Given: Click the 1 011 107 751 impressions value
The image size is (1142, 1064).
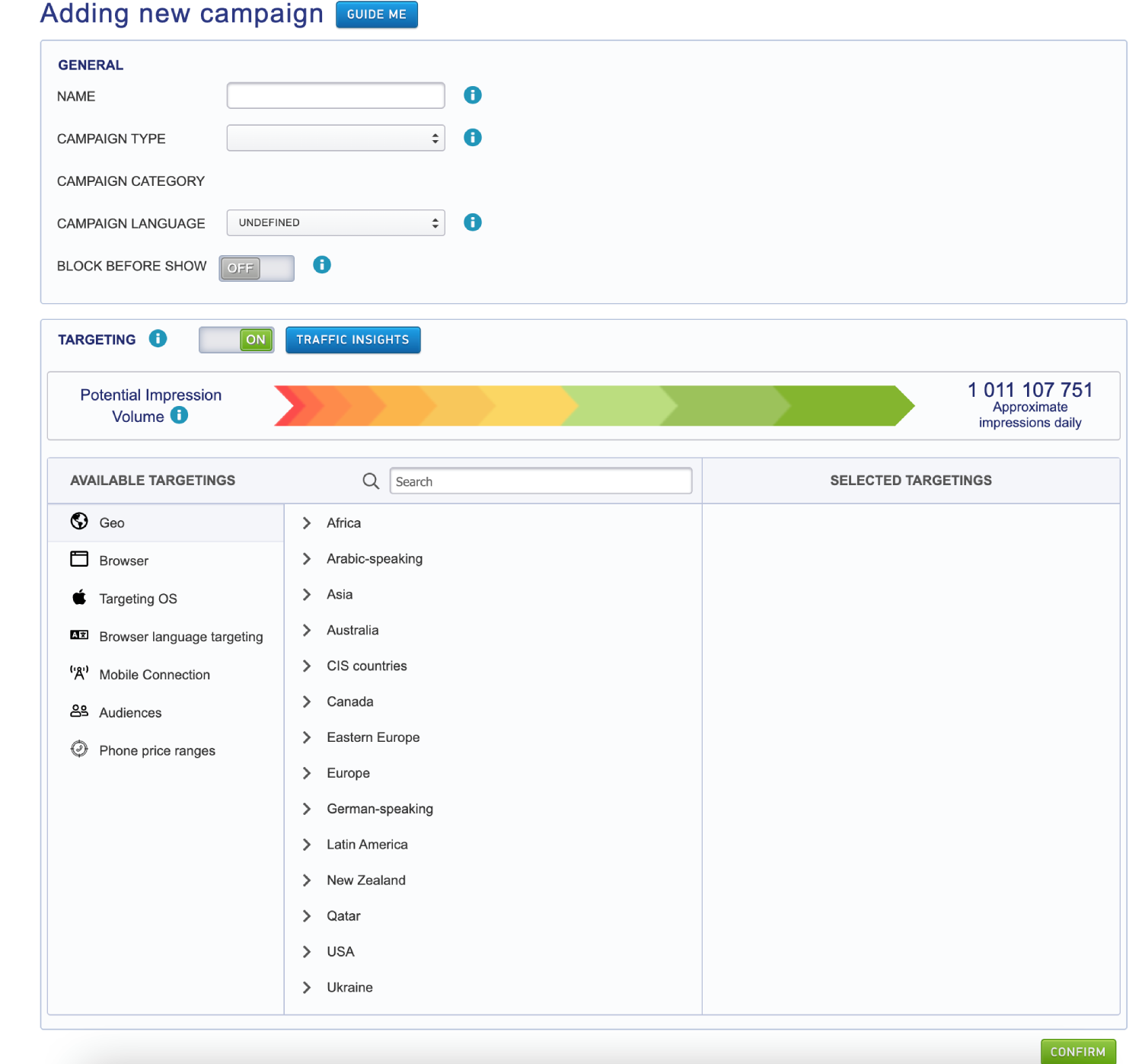Looking at the screenshot, I should tap(1030, 390).
